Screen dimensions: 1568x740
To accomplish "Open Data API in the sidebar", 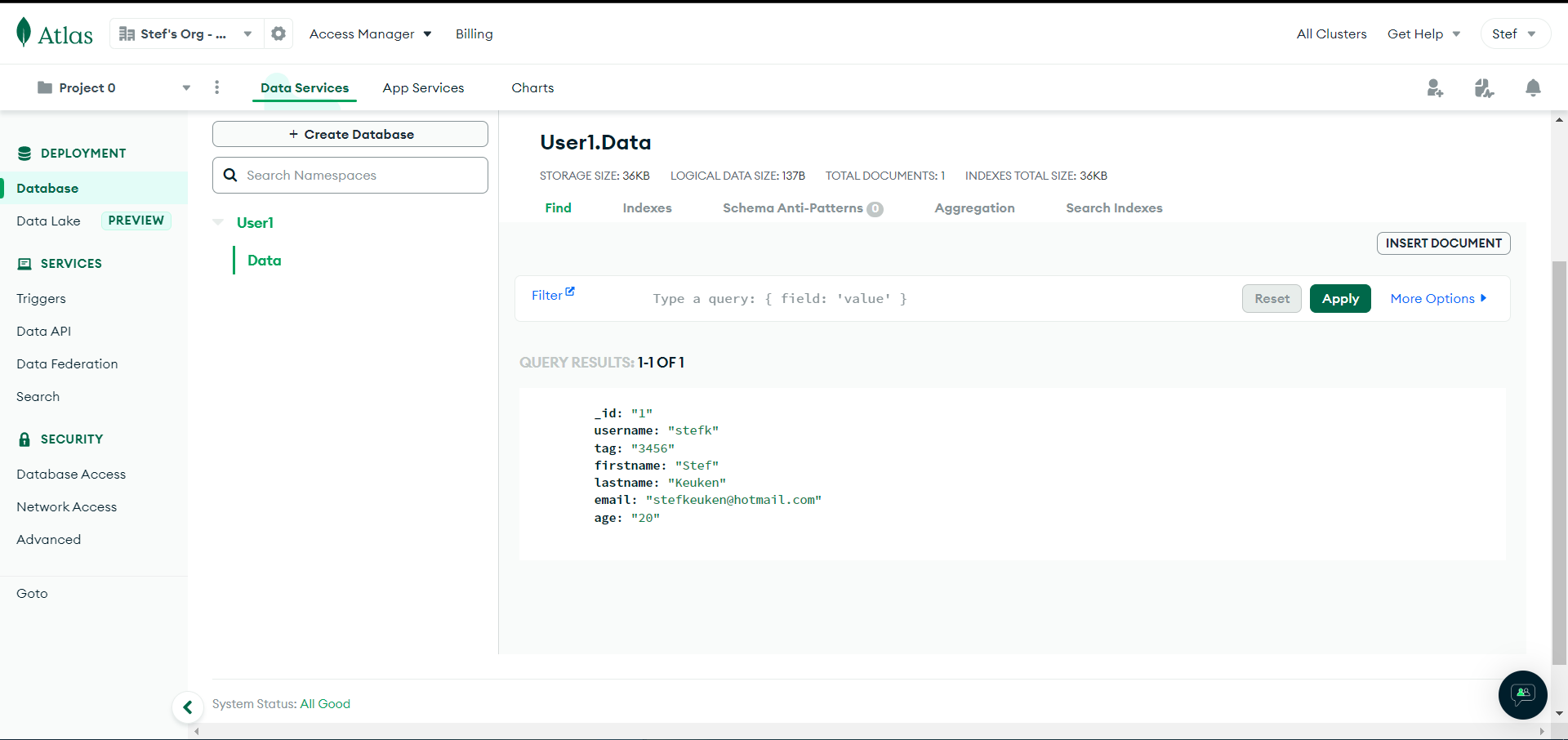I will click(x=43, y=332).
